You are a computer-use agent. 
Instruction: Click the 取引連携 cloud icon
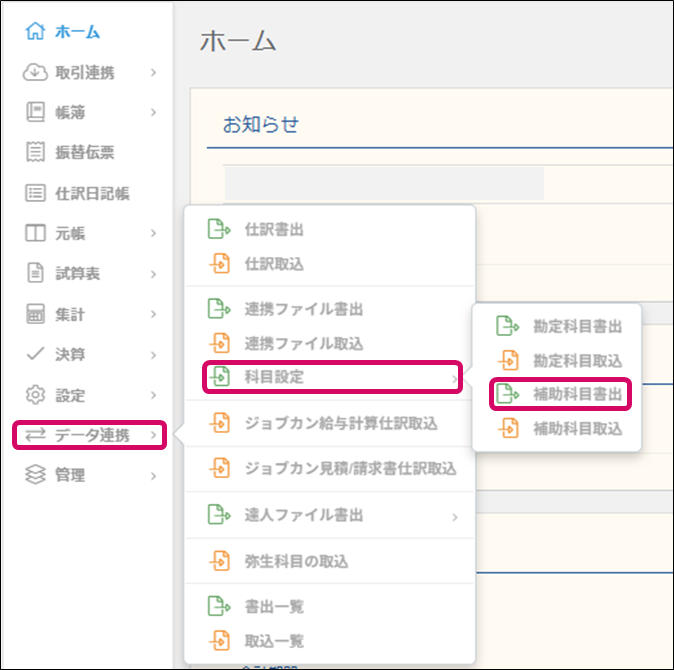[x=35, y=72]
